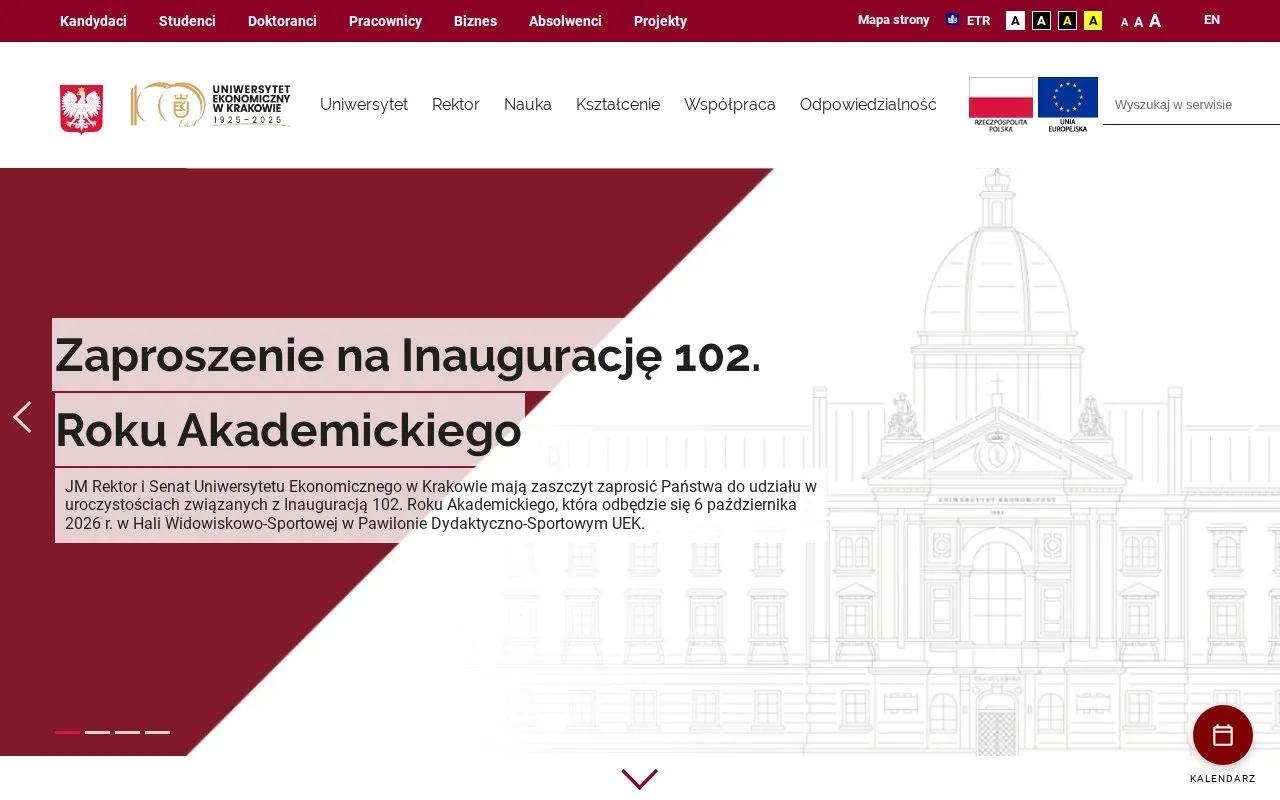Click the blue easy-to-read icon beside ETR
Image resolution: width=1280 pixels, height=800 pixels.
click(952, 19)
